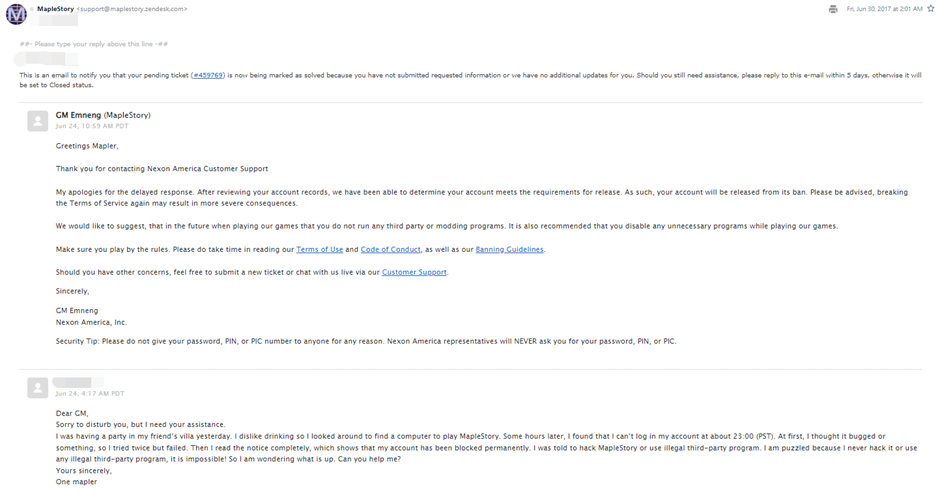
Task: Star this email message
Action: coord(931,8)
